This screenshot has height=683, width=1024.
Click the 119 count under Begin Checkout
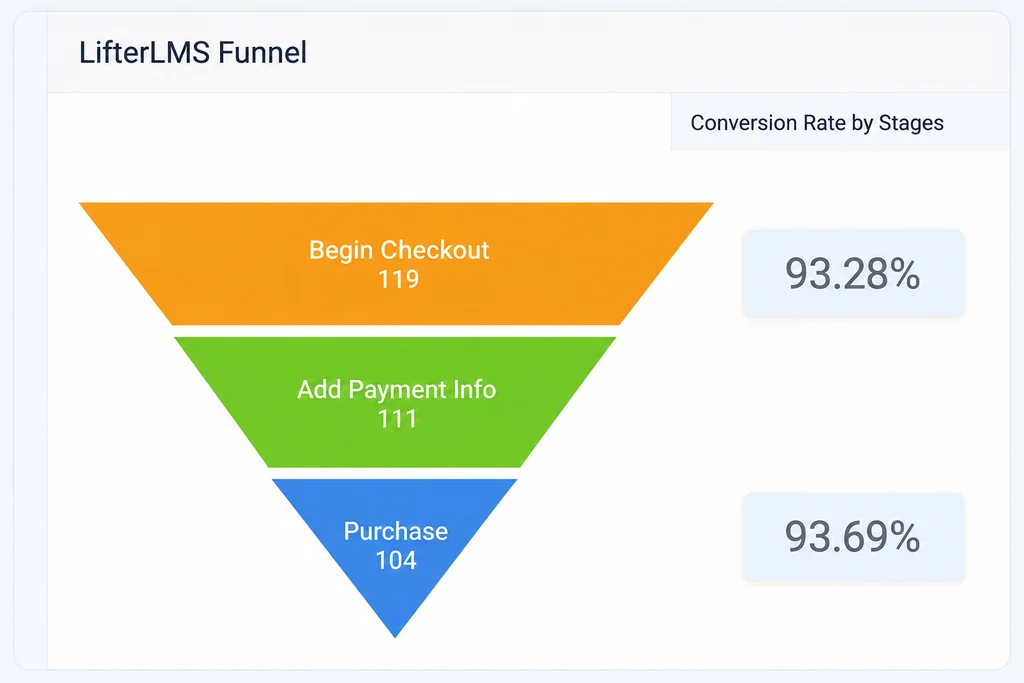point(398,279)
